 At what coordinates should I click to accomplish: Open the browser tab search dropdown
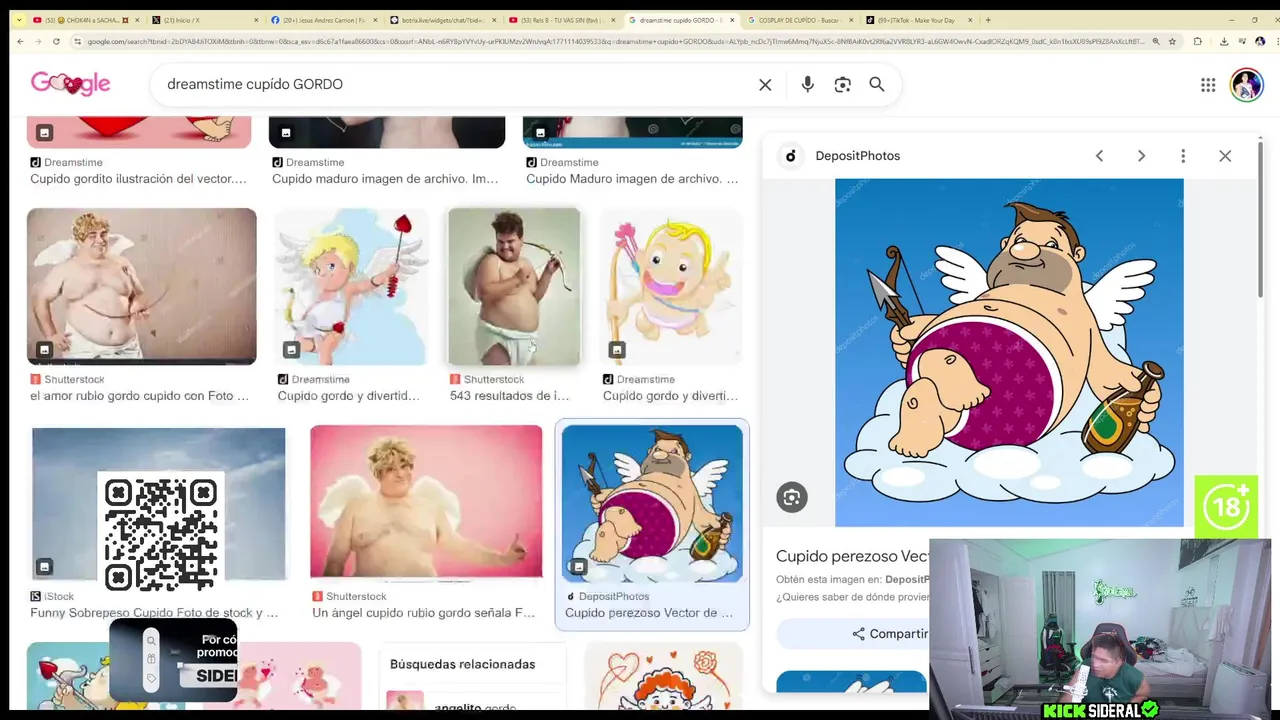click(18, 20)
